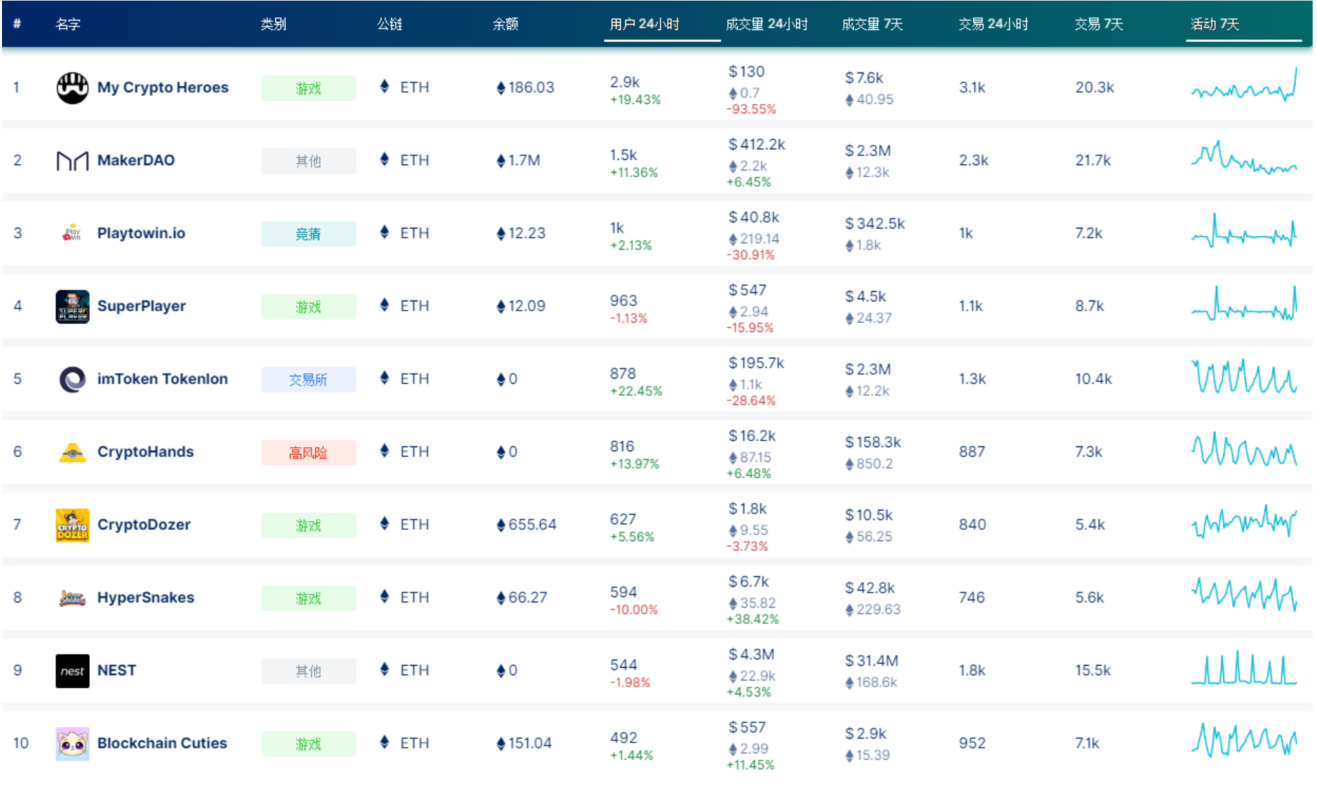
Task: Open the CryptoHands dapp link
Action: pos(146,453)
